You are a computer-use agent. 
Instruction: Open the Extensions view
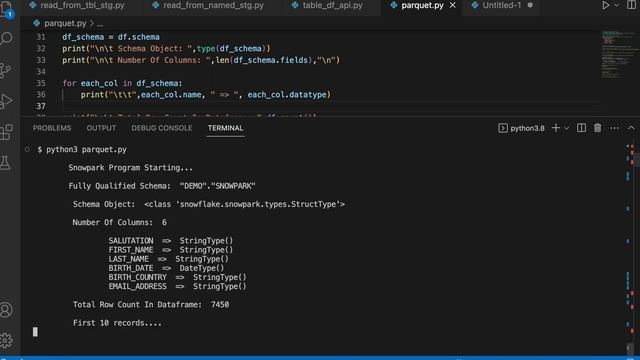tap(6, 132)
